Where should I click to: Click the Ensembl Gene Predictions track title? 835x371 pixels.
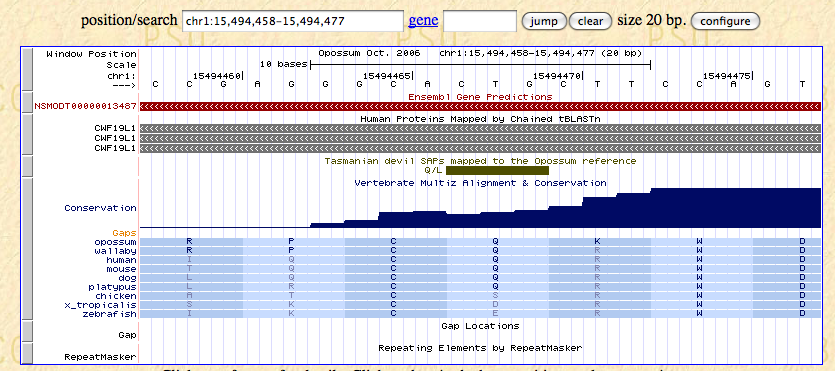point(480,97)
